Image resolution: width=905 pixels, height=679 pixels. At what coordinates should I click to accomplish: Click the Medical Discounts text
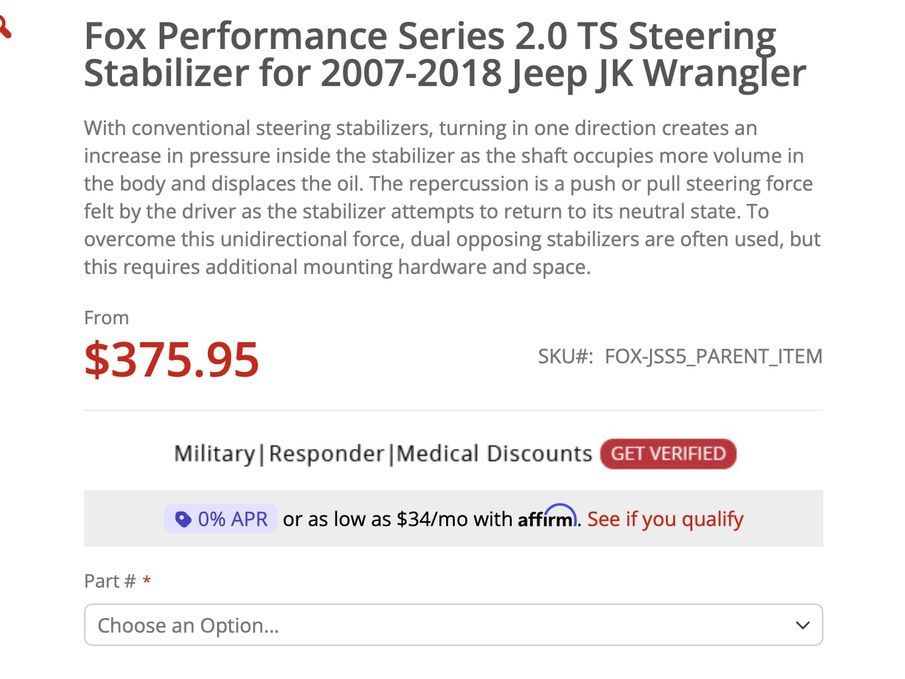click(x=494, y=454)
